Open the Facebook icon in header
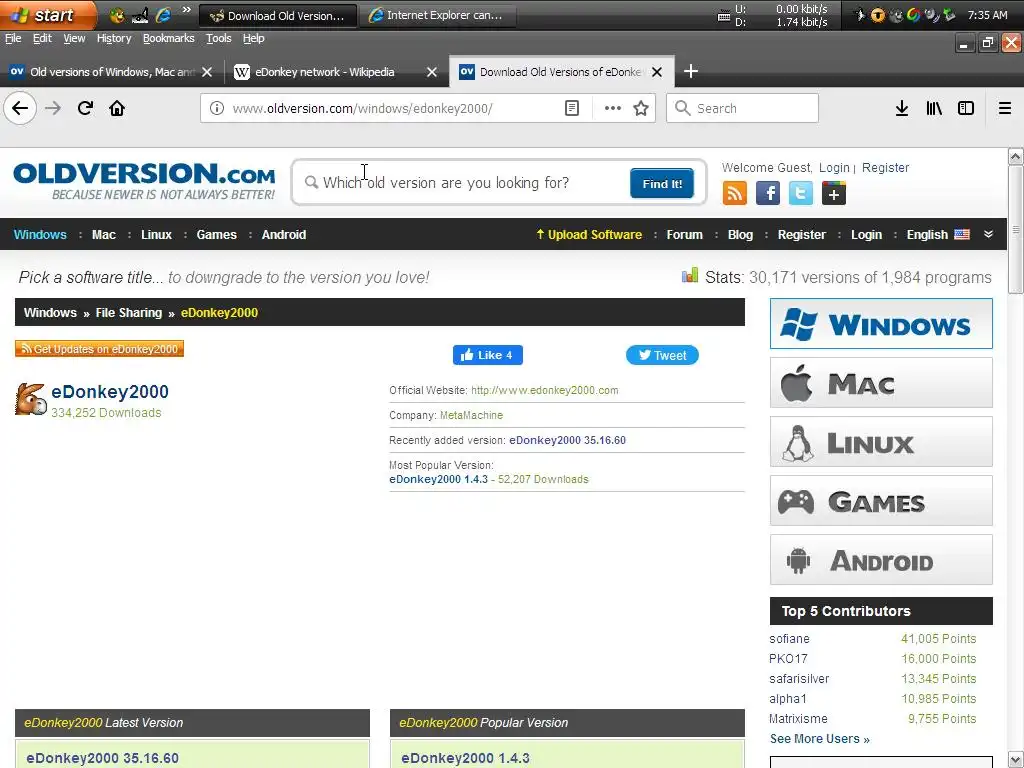Viewport: 1024px width, 768px height. (x=768, y=193)
